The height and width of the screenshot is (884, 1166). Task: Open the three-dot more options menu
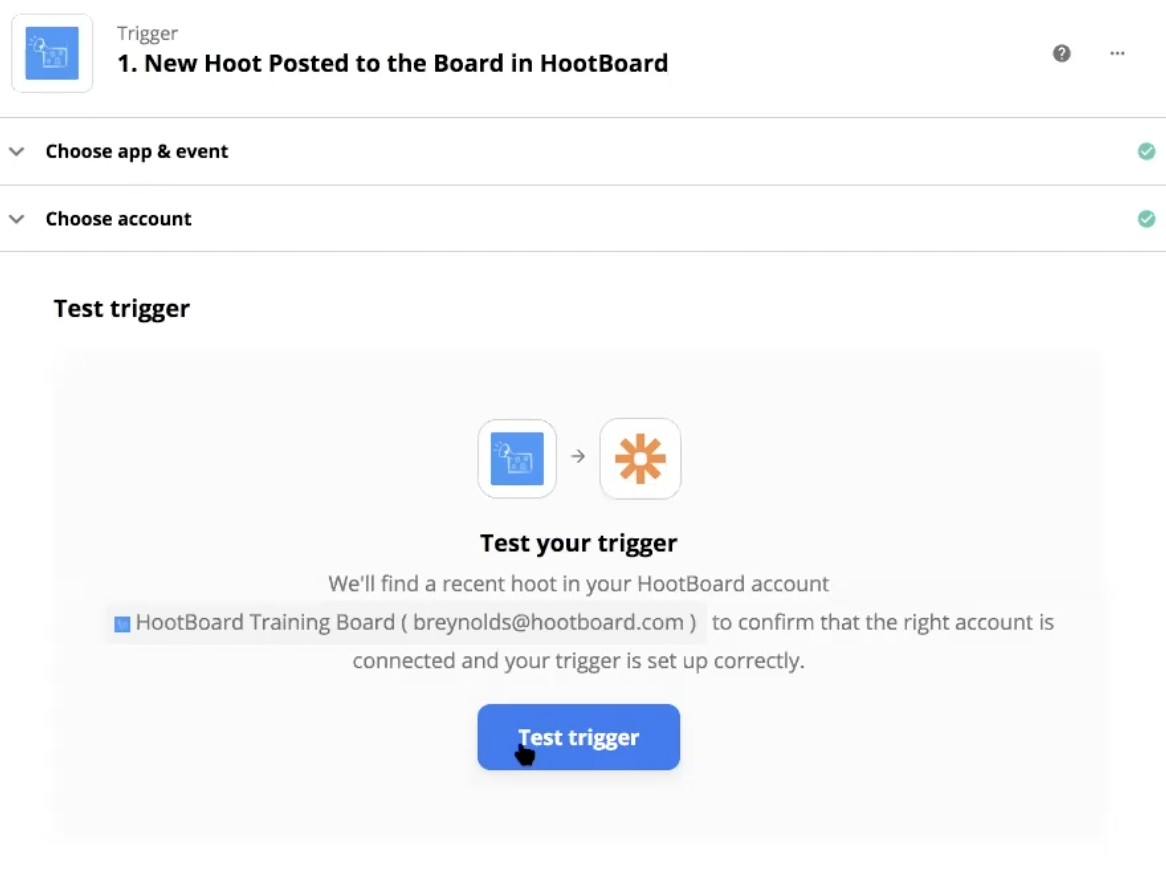[x=1118, y=53]
